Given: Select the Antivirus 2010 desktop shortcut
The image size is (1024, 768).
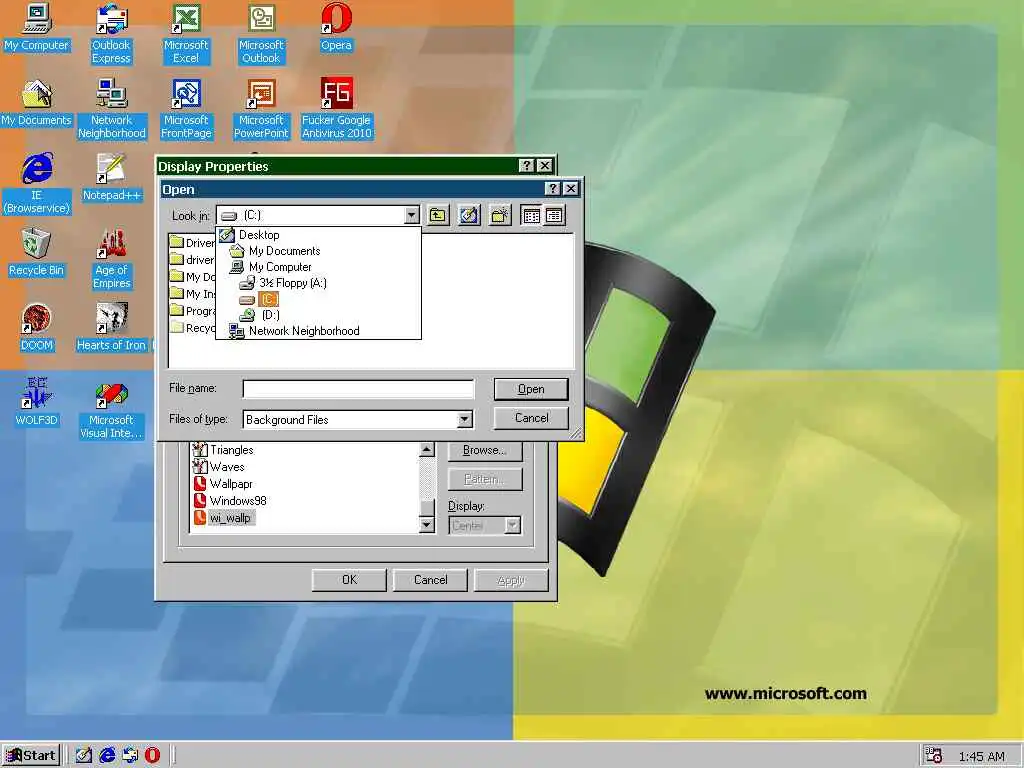Looking at the screenshot, I should point(336,109).
